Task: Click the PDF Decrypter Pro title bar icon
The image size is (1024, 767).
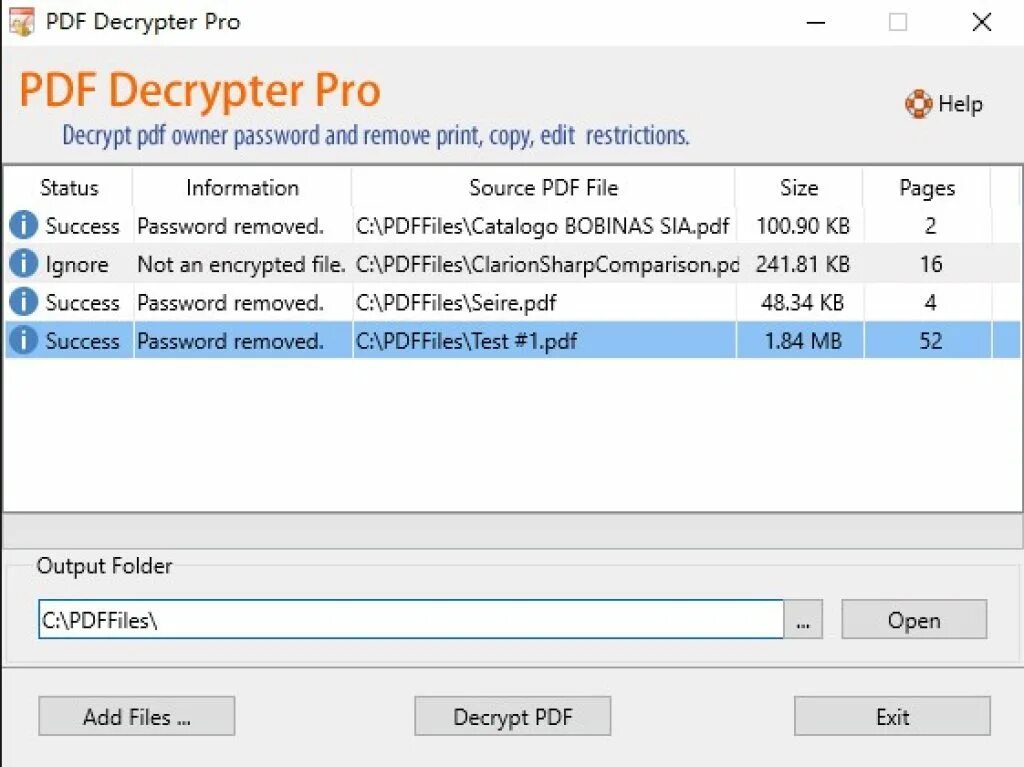Action: point(21,21)
